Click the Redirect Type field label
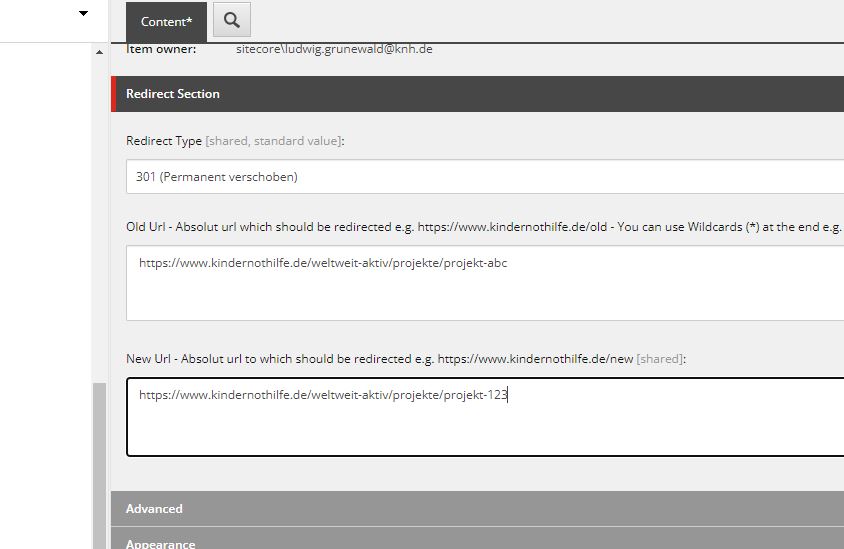 (235, 141)
